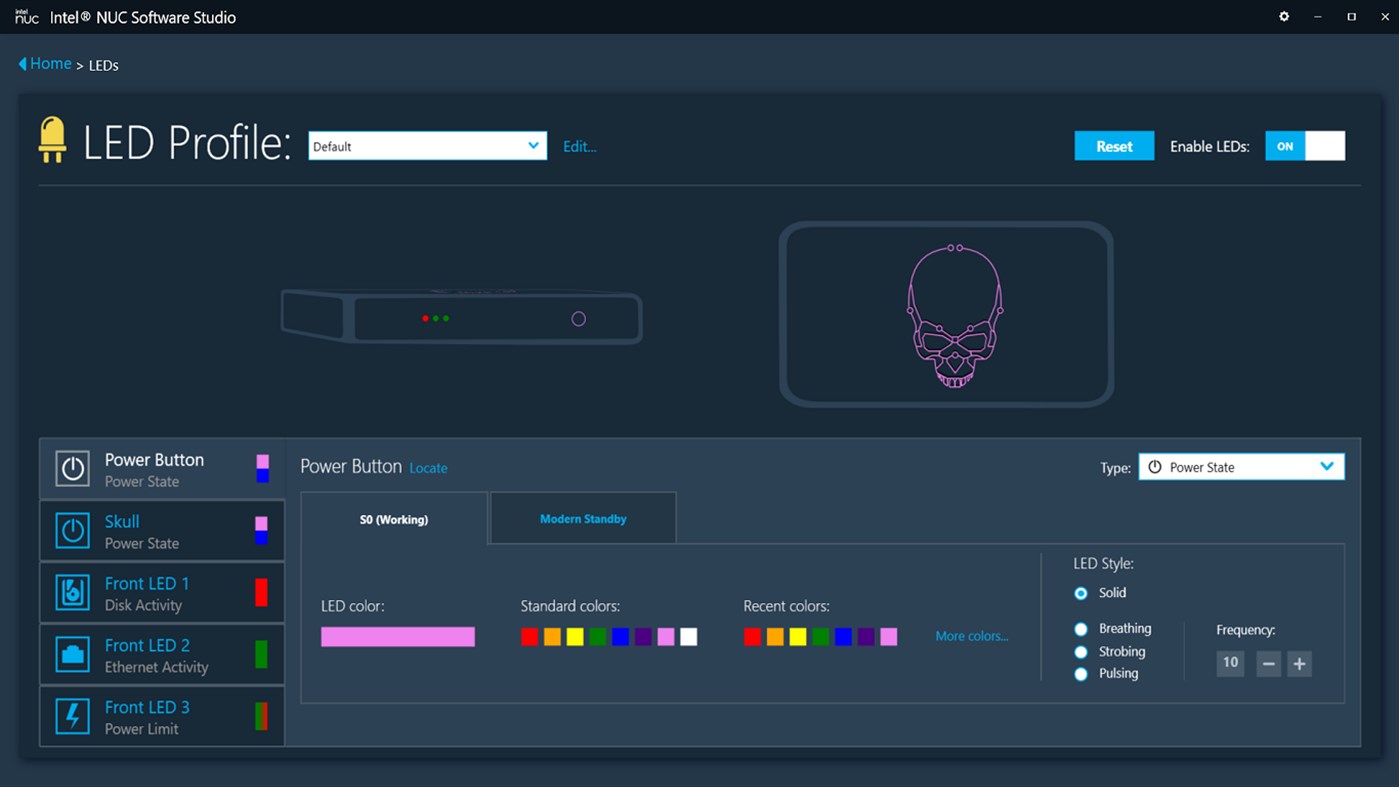
Task: Open the LED Profile Default dropdown
Action: (427, 146)
